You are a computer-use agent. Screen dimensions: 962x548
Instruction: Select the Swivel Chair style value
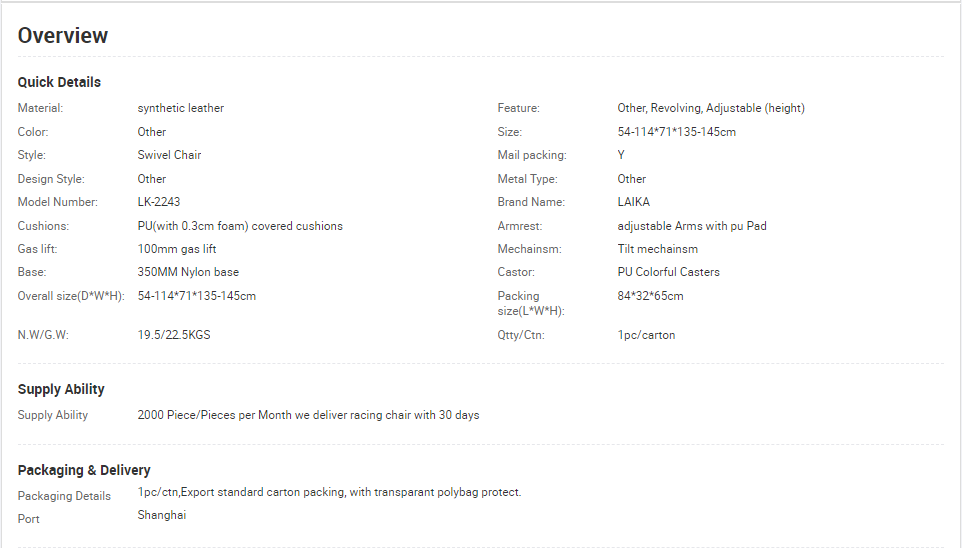point(169,155)
